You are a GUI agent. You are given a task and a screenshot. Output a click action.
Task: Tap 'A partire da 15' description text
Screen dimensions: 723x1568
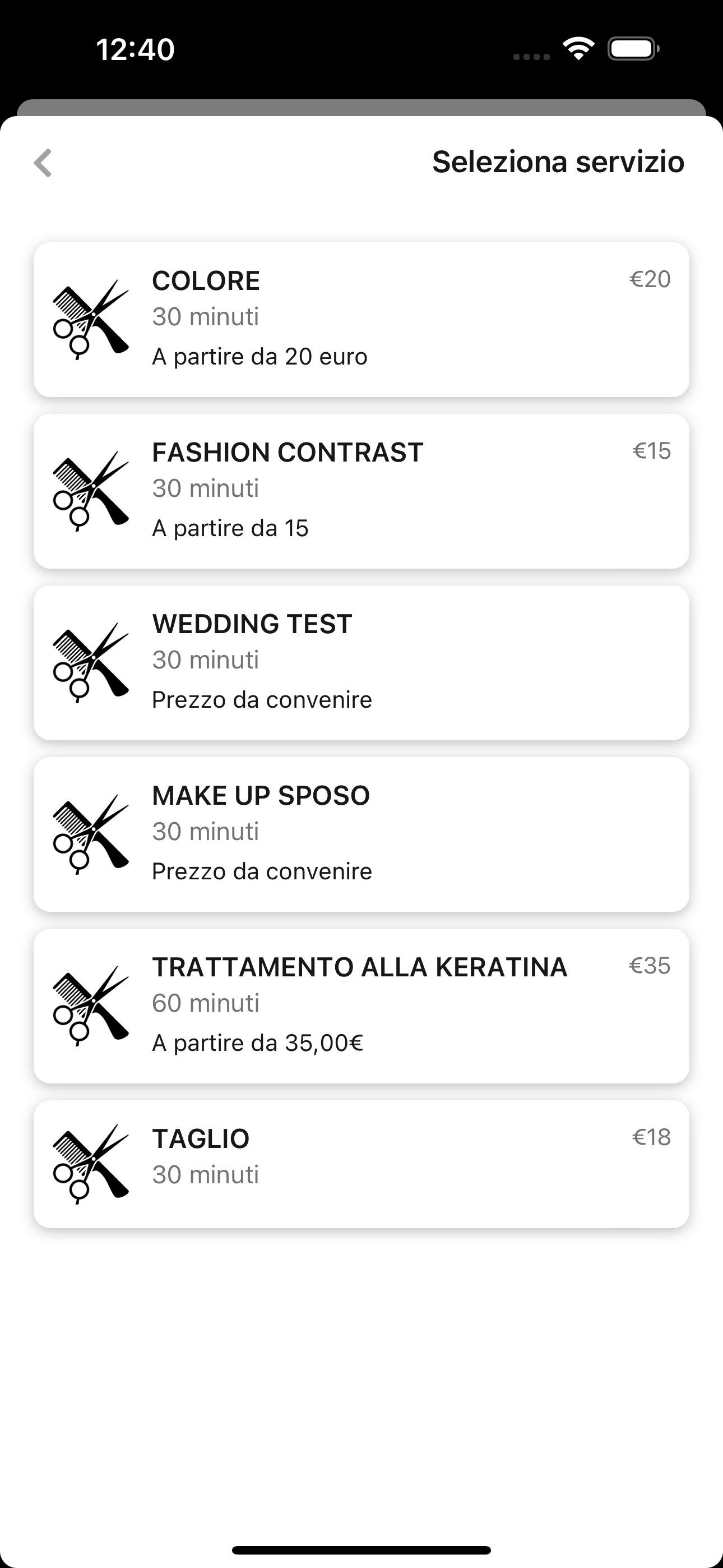coord(230,528)
